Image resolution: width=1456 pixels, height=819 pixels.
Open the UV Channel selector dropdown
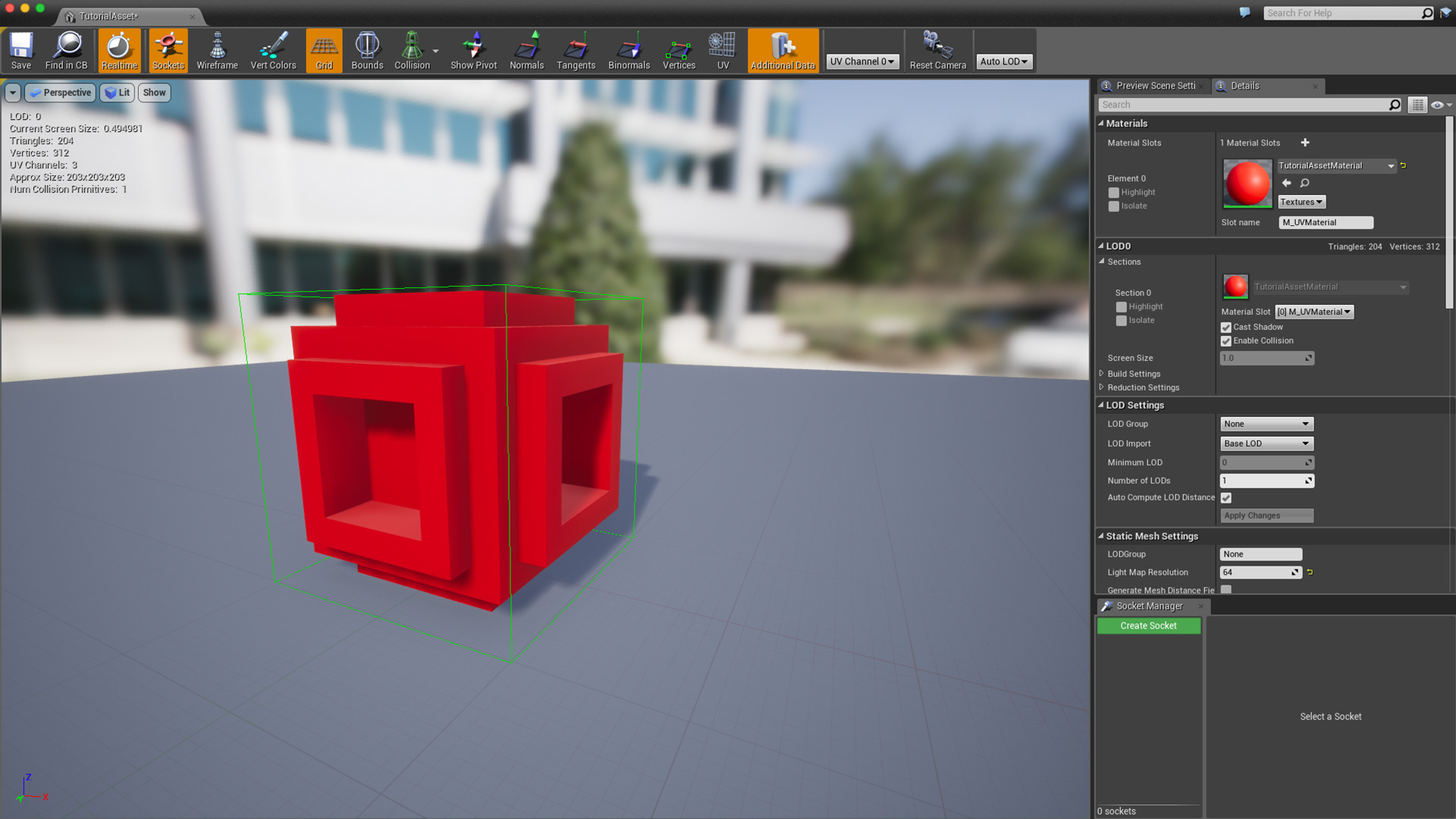(862, 61)
